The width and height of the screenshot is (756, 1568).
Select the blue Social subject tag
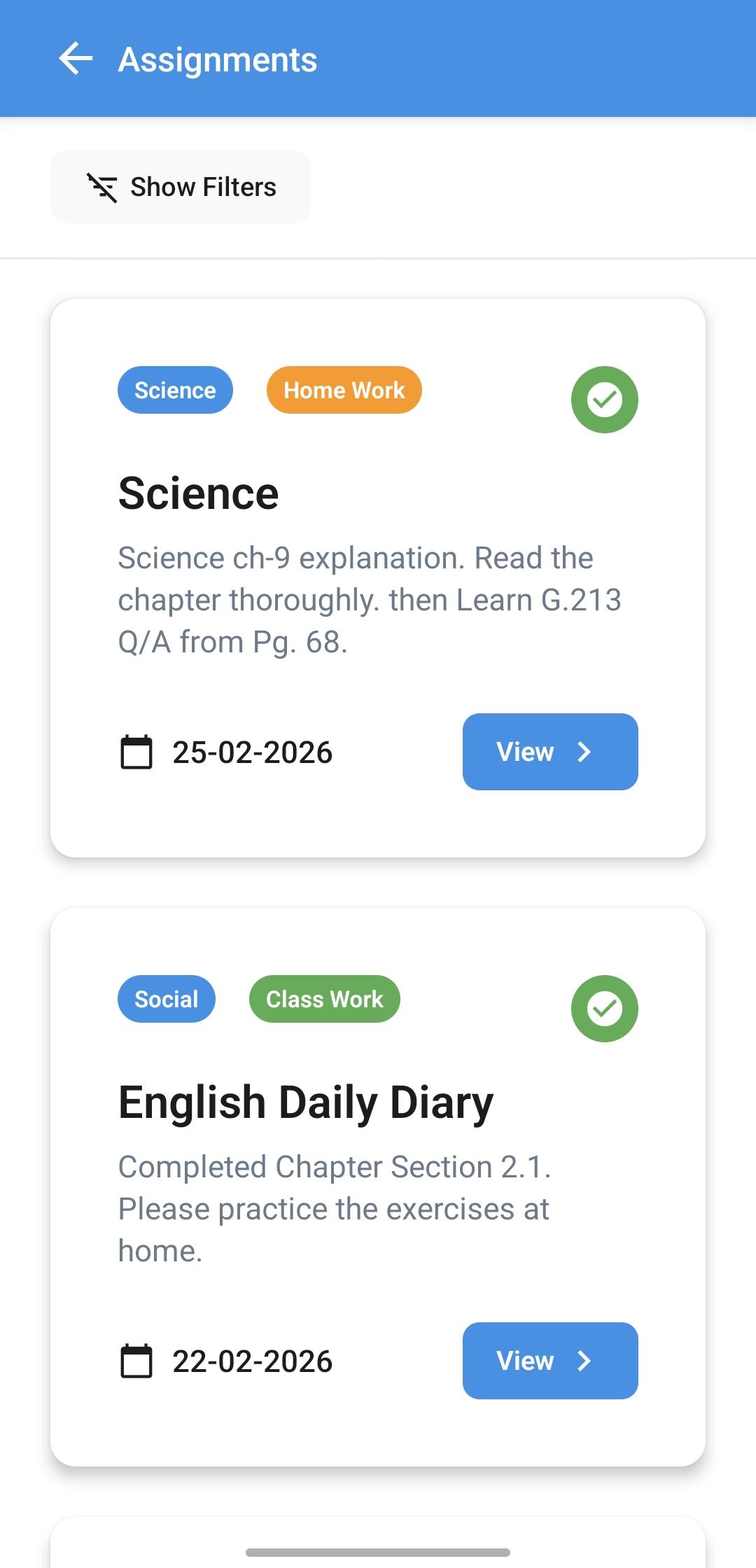166,999
